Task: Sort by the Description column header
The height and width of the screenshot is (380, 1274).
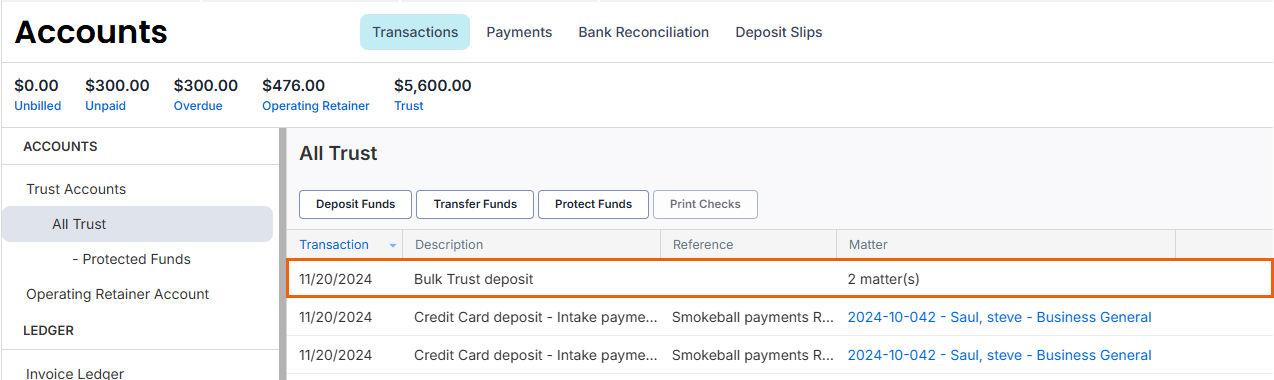Action: tap(449, 245)
